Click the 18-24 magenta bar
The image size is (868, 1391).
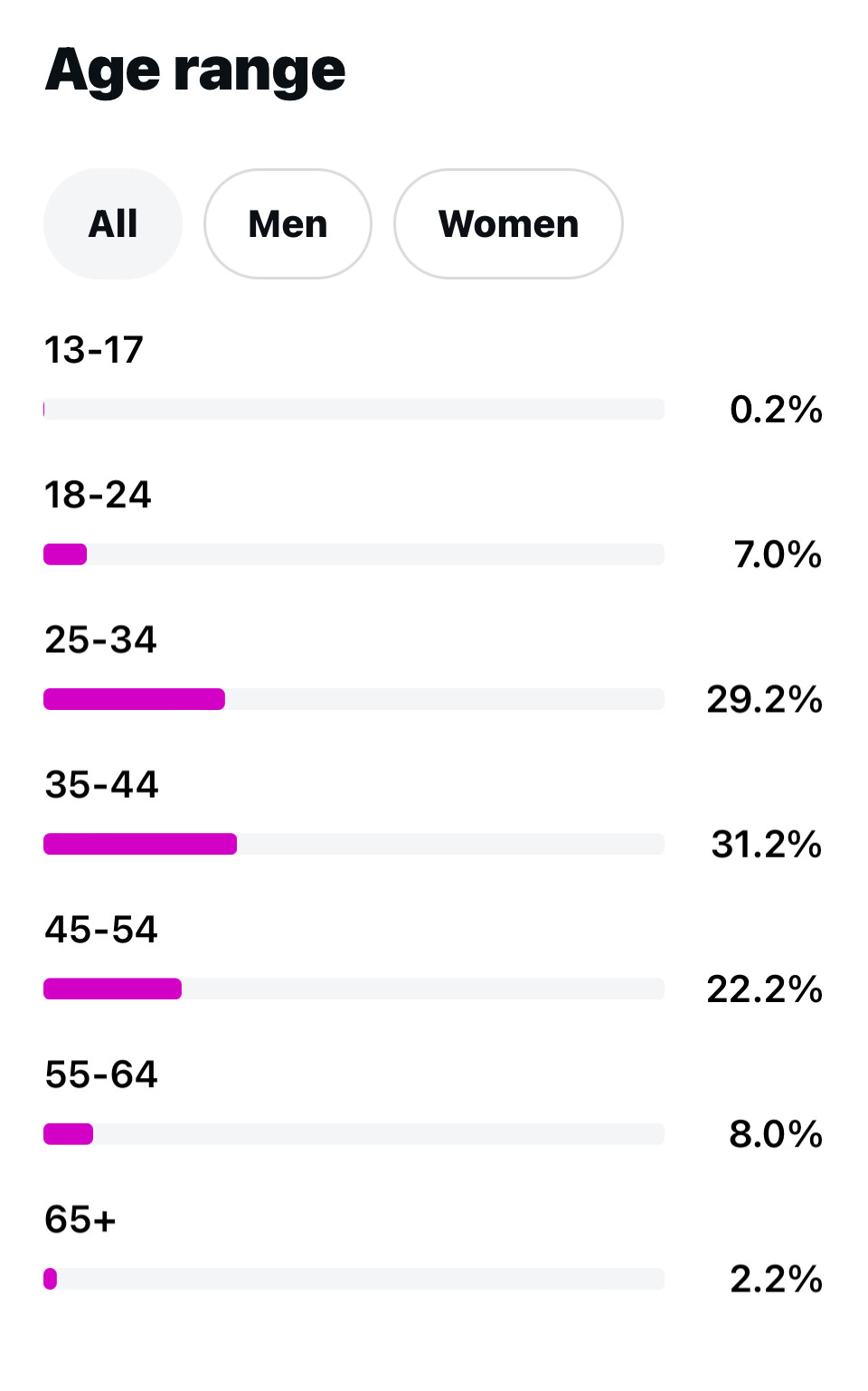click(65, 554)
